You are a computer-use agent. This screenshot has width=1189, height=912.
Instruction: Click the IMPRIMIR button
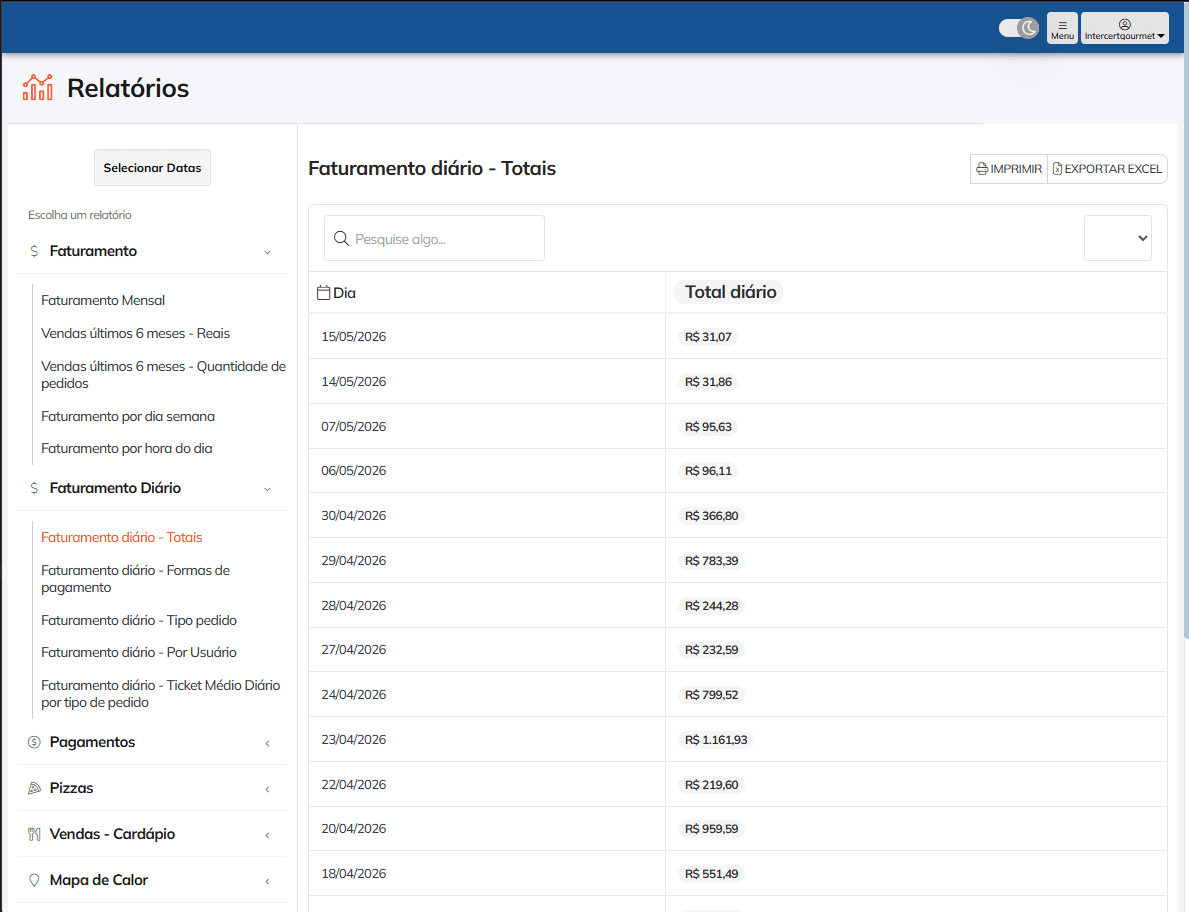click(x=1009, y=169)
